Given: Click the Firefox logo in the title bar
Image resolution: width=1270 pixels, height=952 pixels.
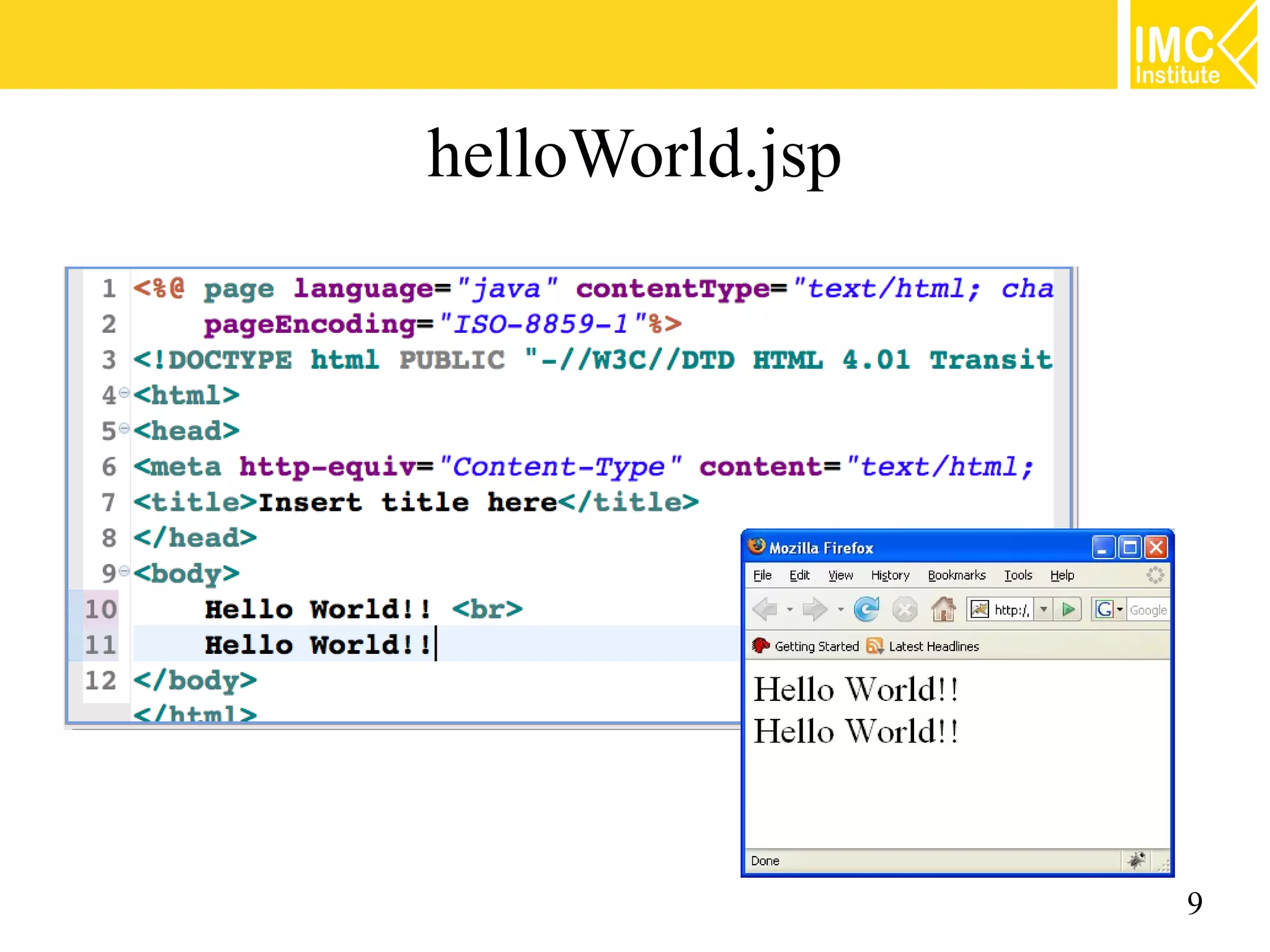Looking at the screenshot, I should click(x=756, y=547).
